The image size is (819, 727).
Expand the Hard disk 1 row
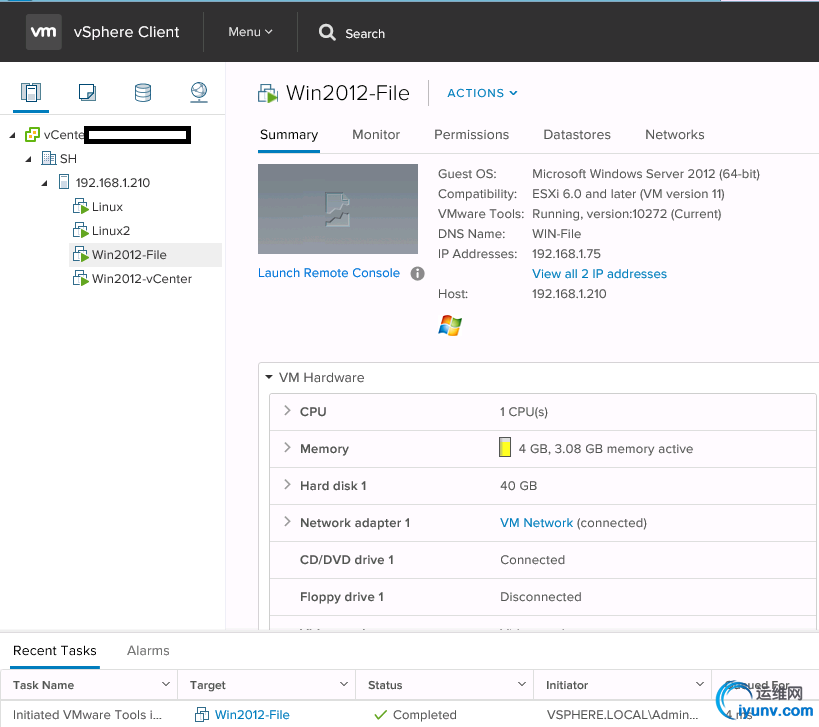point(287,485)
